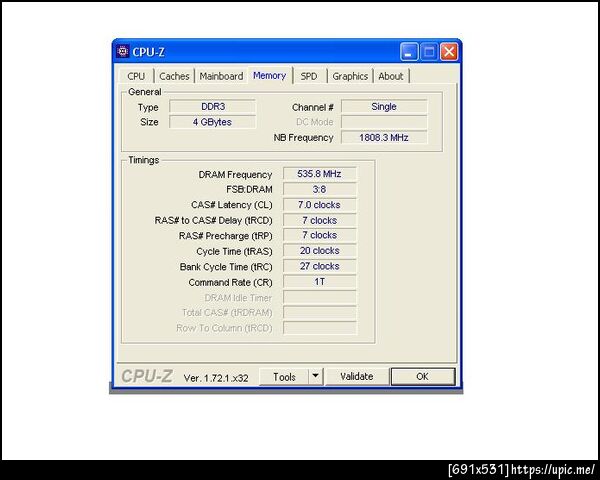Click the empty DRAM Idle Timer field

pos(320,297)
